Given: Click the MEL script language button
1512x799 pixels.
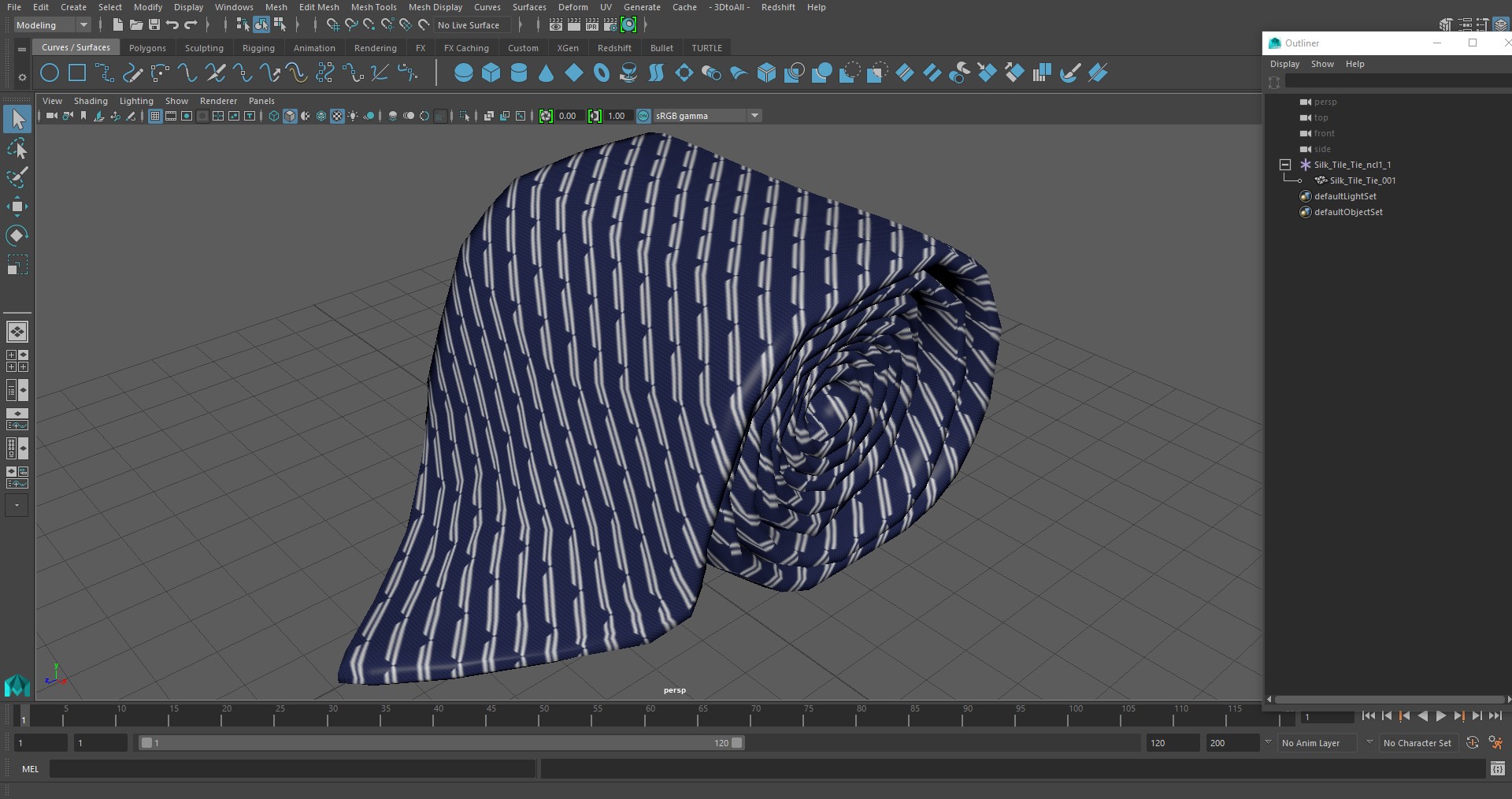Looking at the screenshot, I should click(x=30, y=769).
